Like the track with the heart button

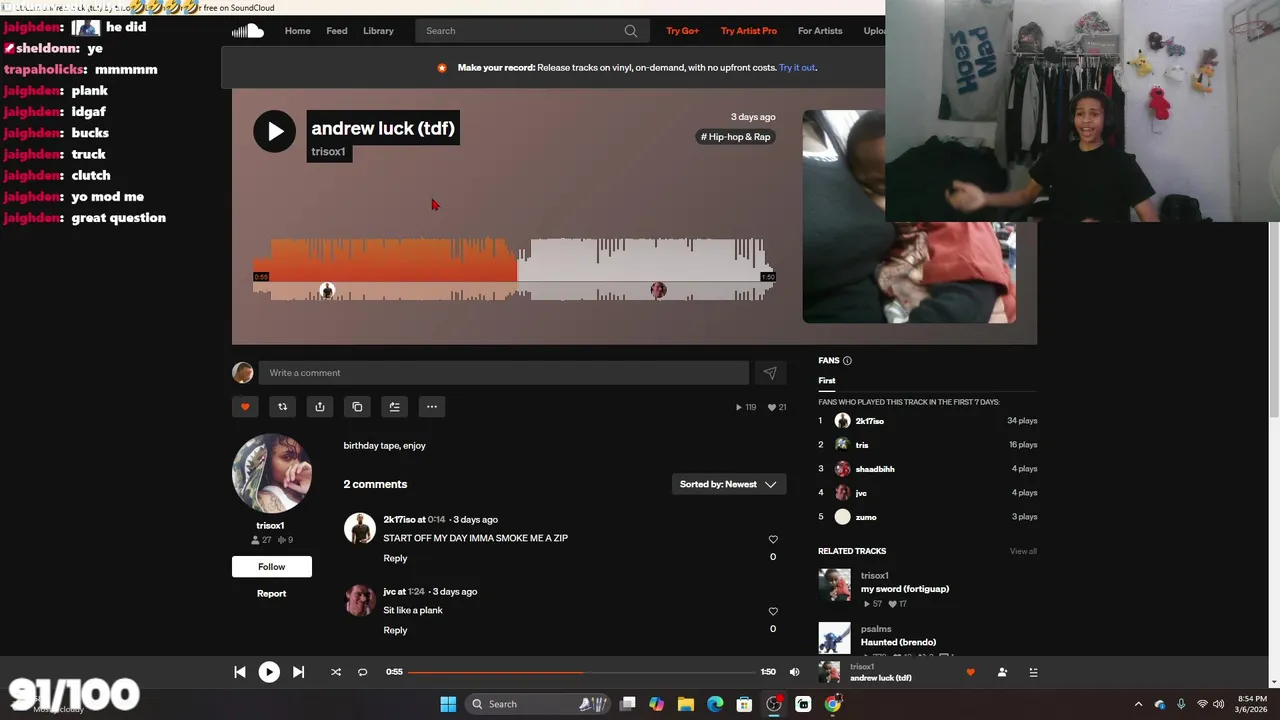245,407
